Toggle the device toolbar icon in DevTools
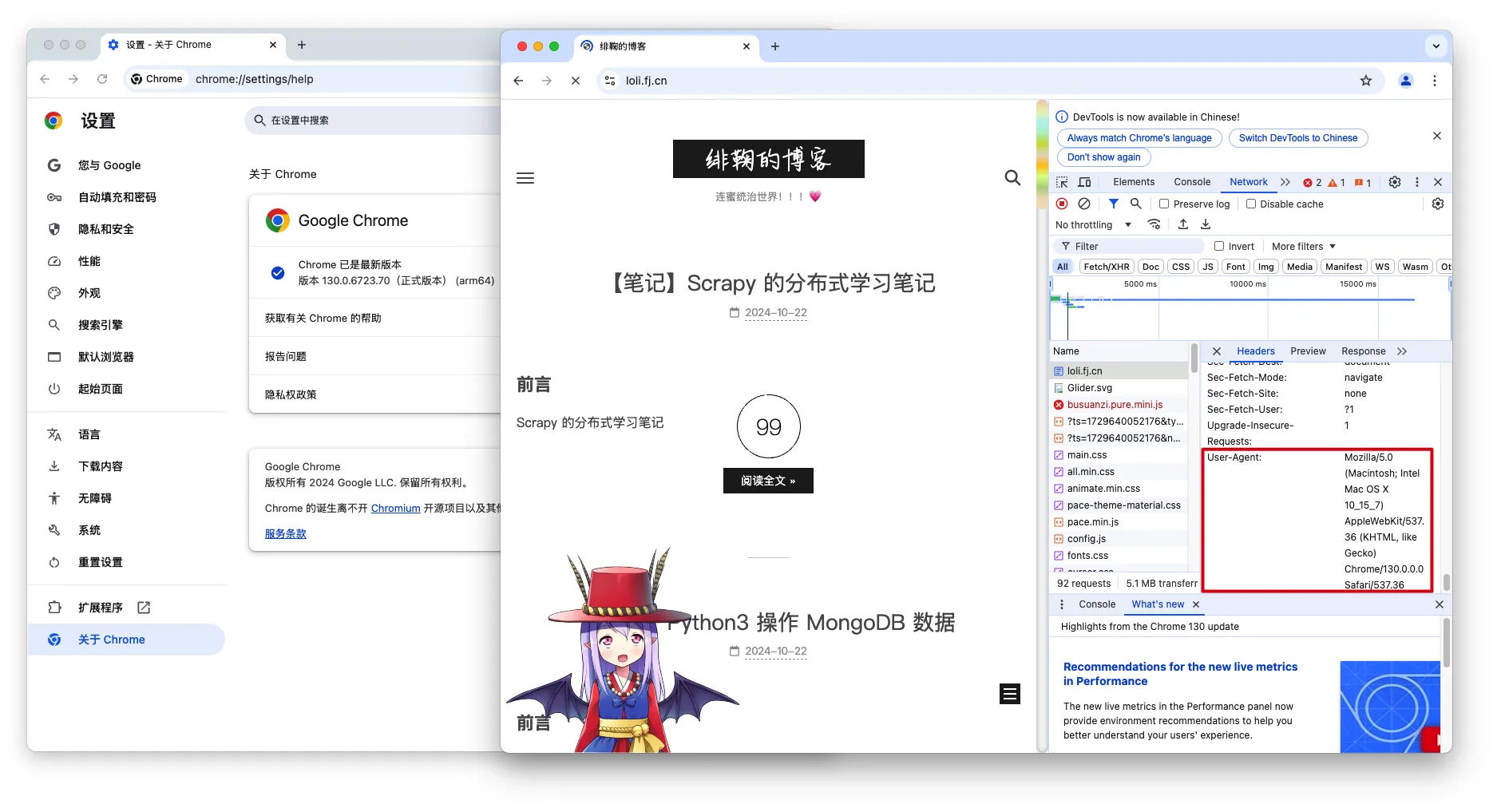 tap(1084, 182)
